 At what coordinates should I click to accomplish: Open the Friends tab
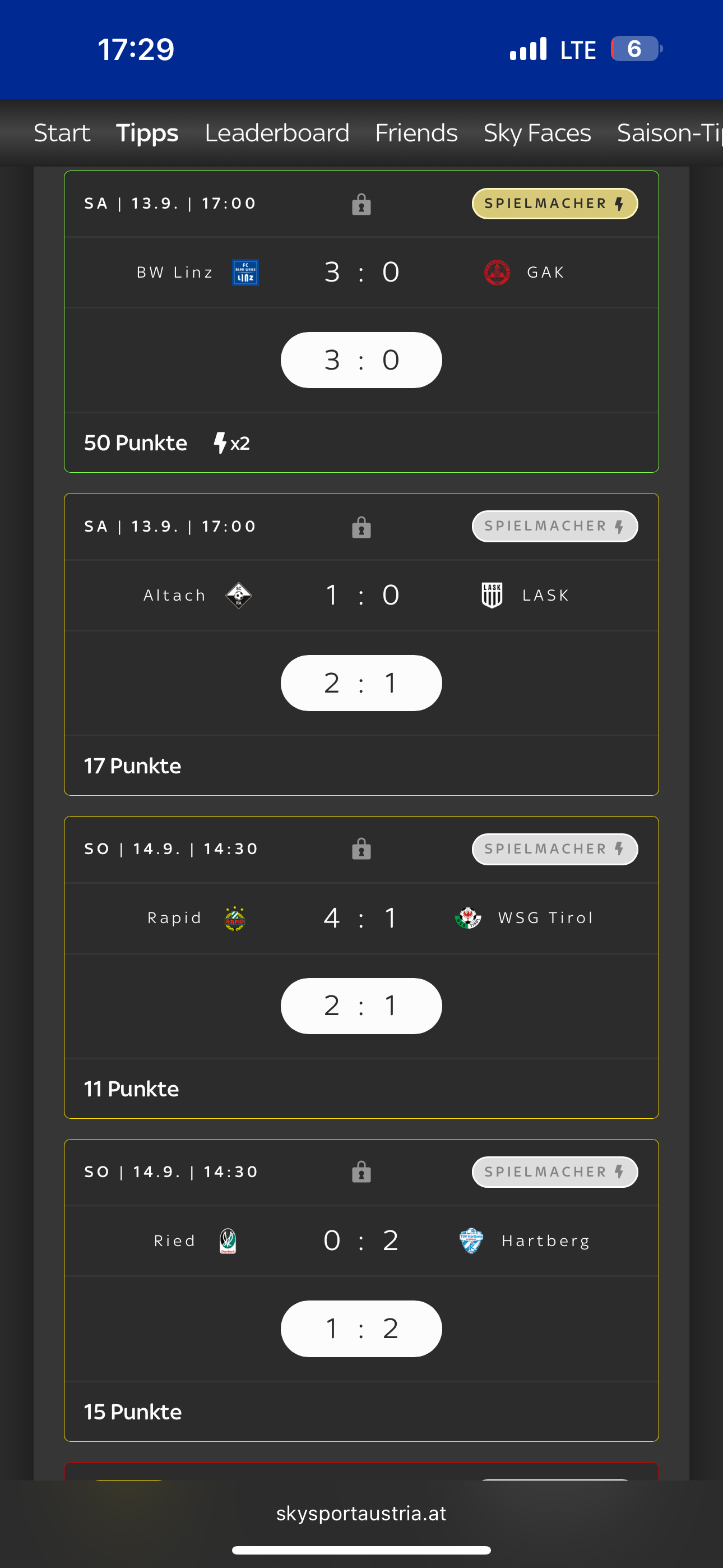click(x=416, y=133)
